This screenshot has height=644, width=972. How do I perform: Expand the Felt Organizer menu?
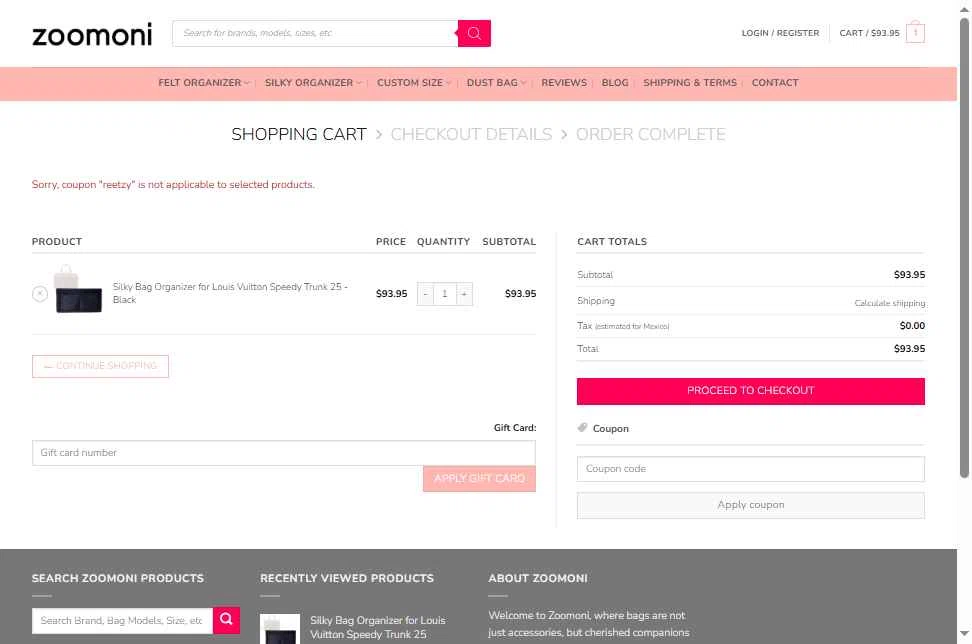point(203,83)
